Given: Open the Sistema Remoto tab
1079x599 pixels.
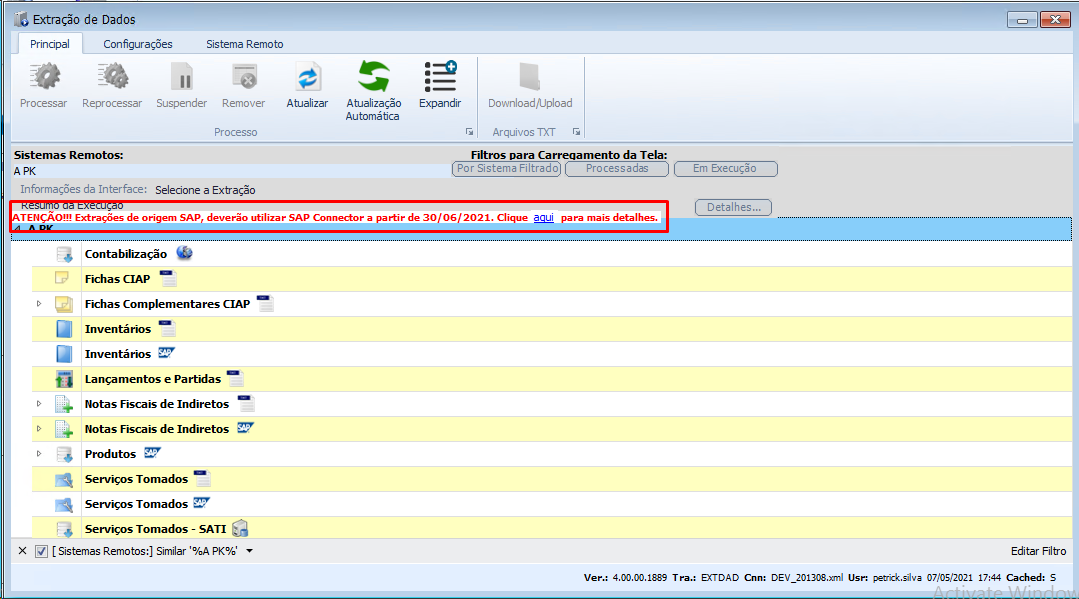Looking at the screenshot, I should pos(244,44).
